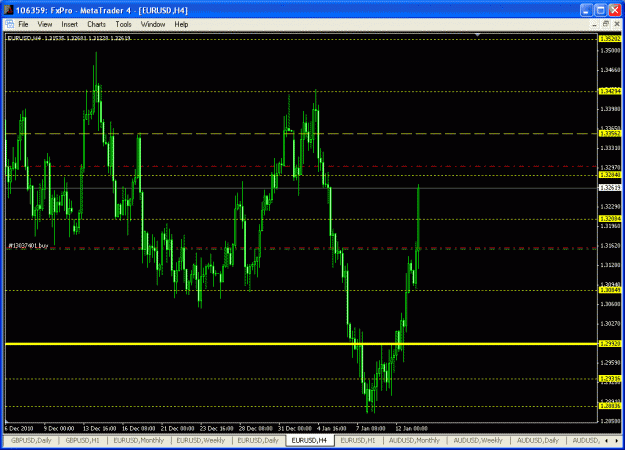
Task: Open the Window menu
Action: pyautogui.click(x=153, y=24)
